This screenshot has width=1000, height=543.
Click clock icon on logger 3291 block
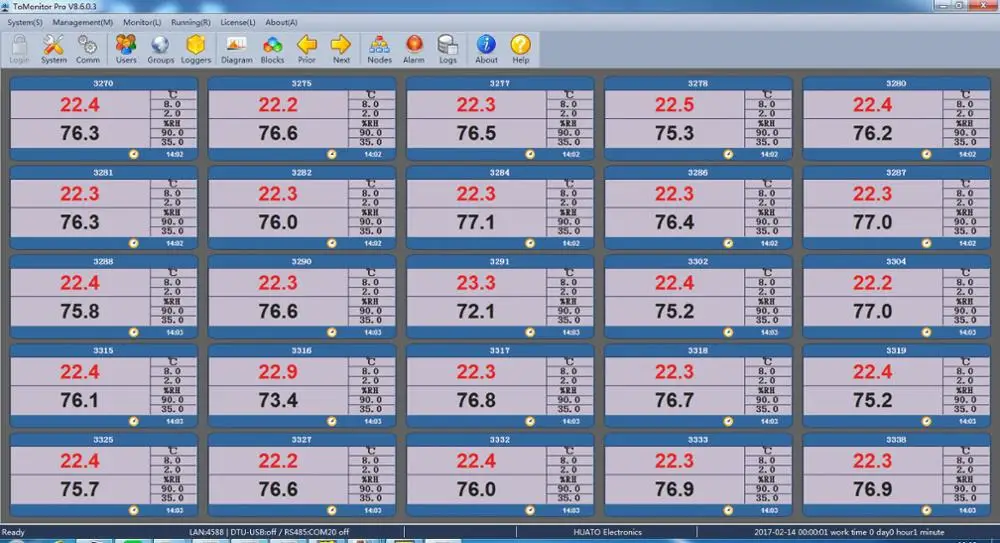coord(529,332)
